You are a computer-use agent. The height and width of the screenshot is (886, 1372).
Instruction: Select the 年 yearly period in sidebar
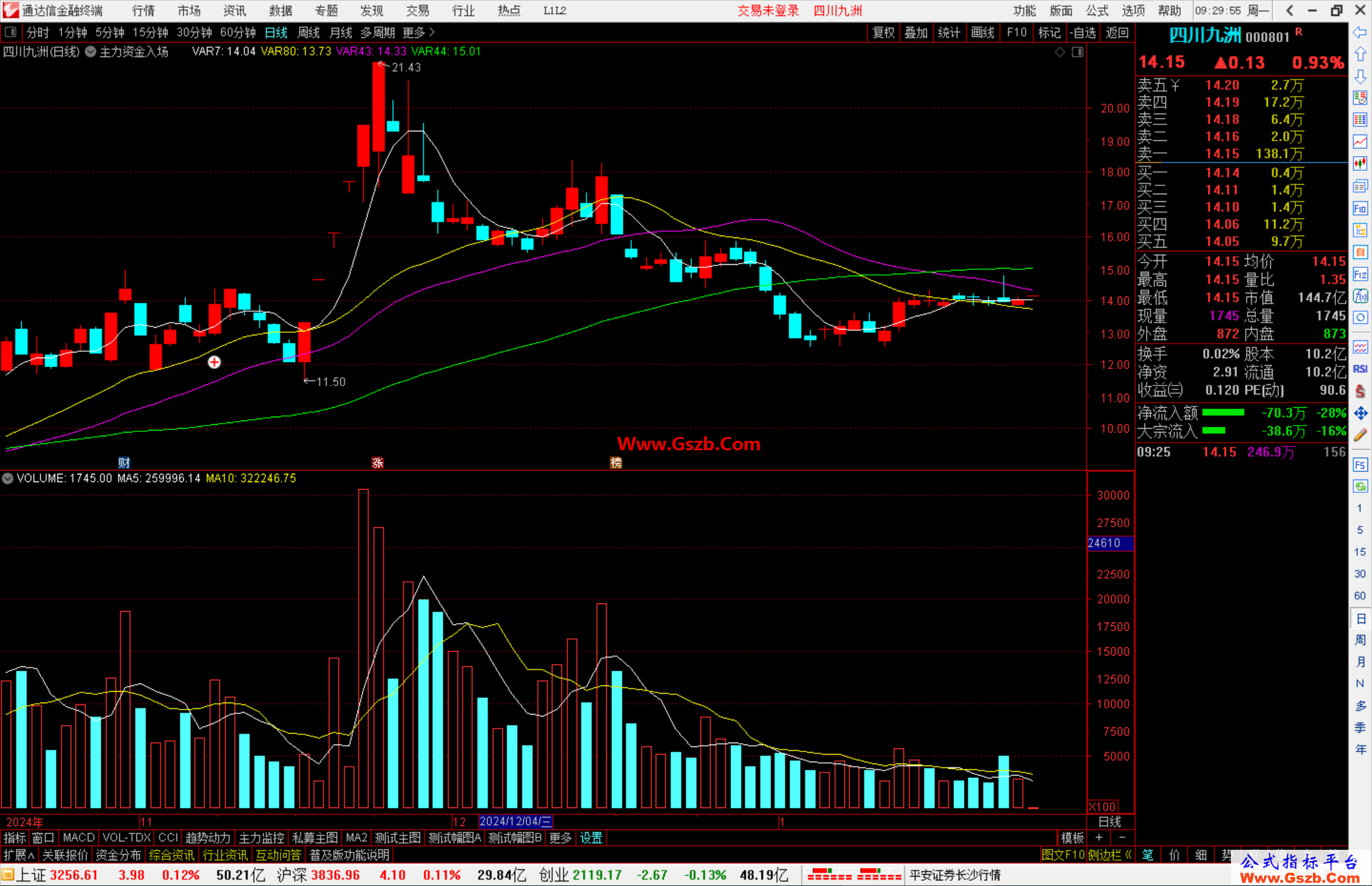point(1360,749)
